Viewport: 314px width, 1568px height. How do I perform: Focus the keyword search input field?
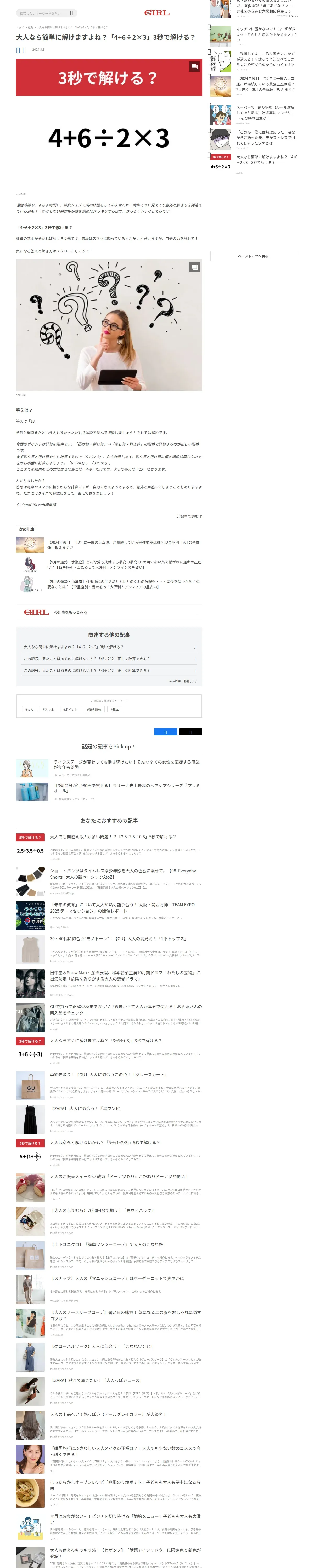[43, 13]
